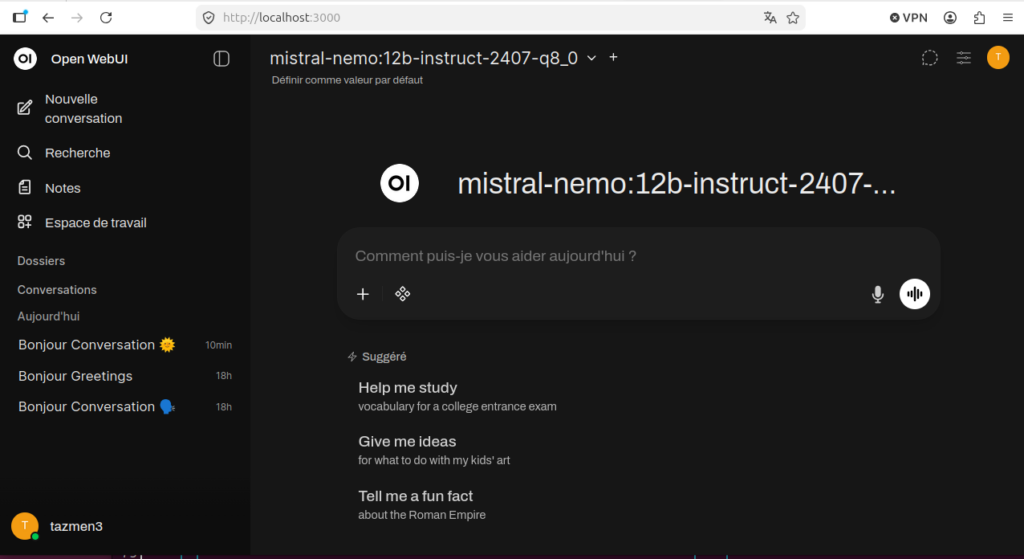Add another model with plus icon

[613, 57]
